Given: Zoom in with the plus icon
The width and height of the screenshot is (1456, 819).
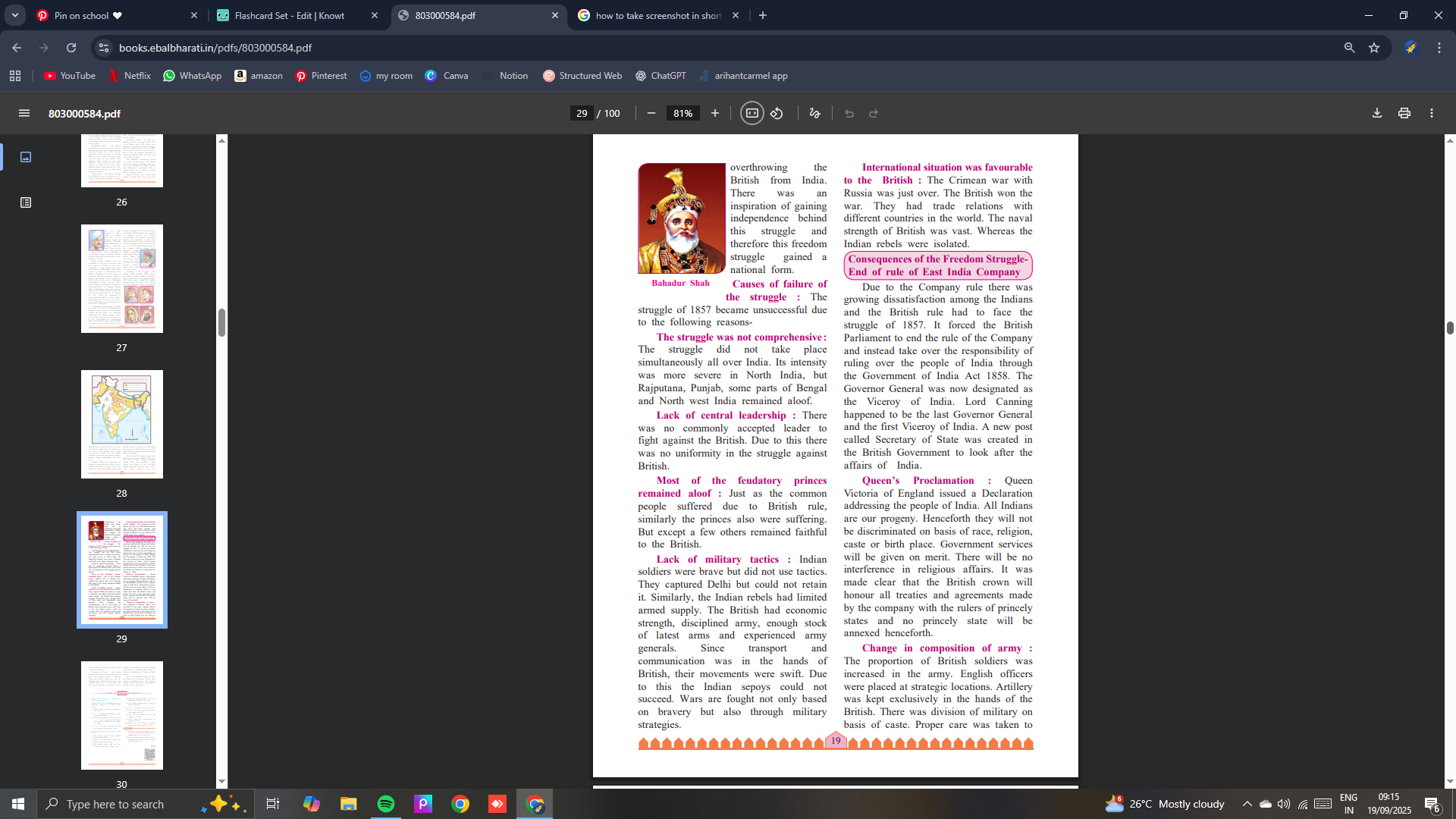Looking at the screenshot, I should 714,113.
